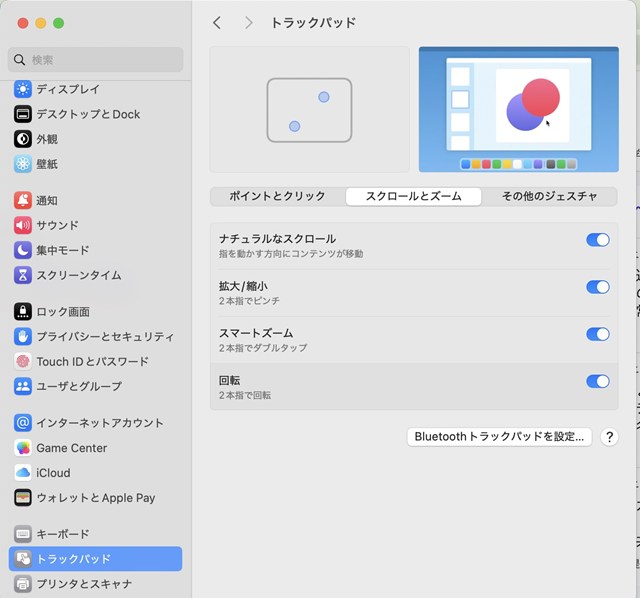The height and width of the screenshot is (598, 640).
Task: Click the キーボード keyboard icon
Action: (x=23, y=534)
